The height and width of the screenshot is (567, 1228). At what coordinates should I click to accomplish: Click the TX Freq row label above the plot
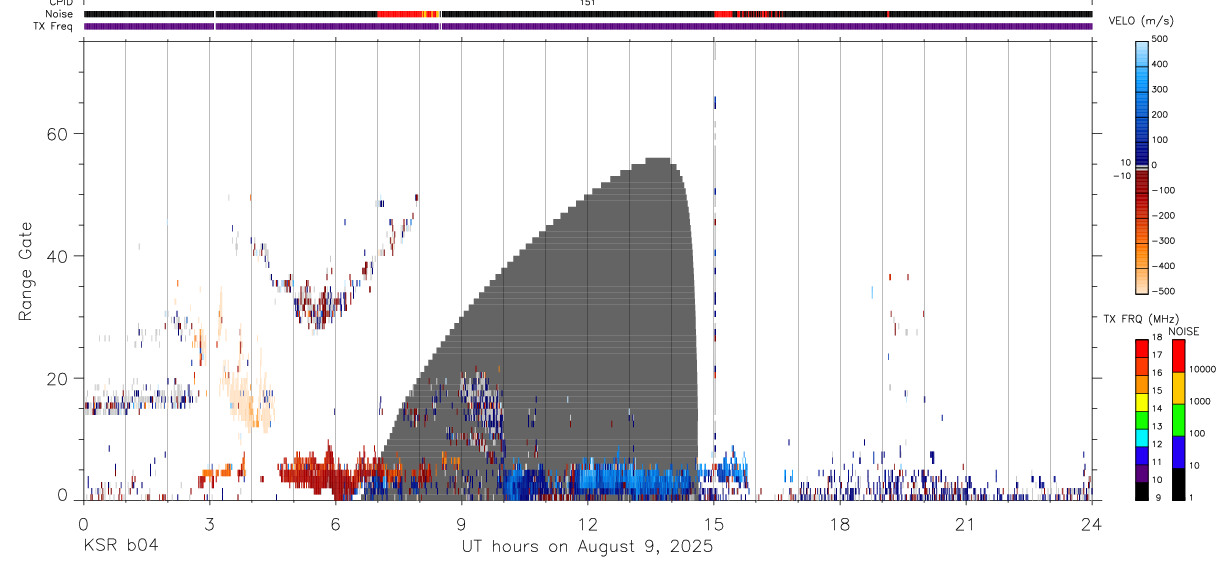coord(55,26)
